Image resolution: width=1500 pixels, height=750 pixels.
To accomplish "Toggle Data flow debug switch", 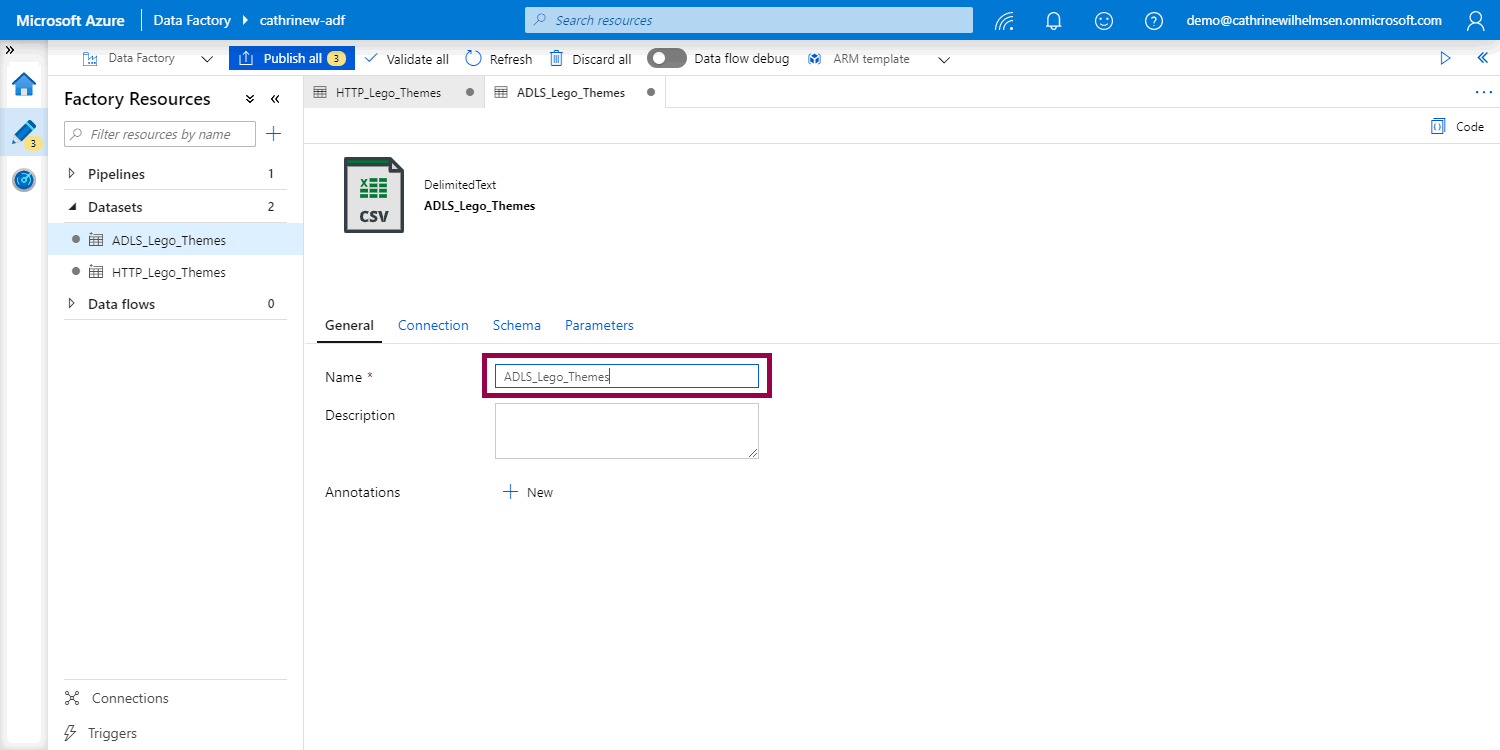I will 666,58.
